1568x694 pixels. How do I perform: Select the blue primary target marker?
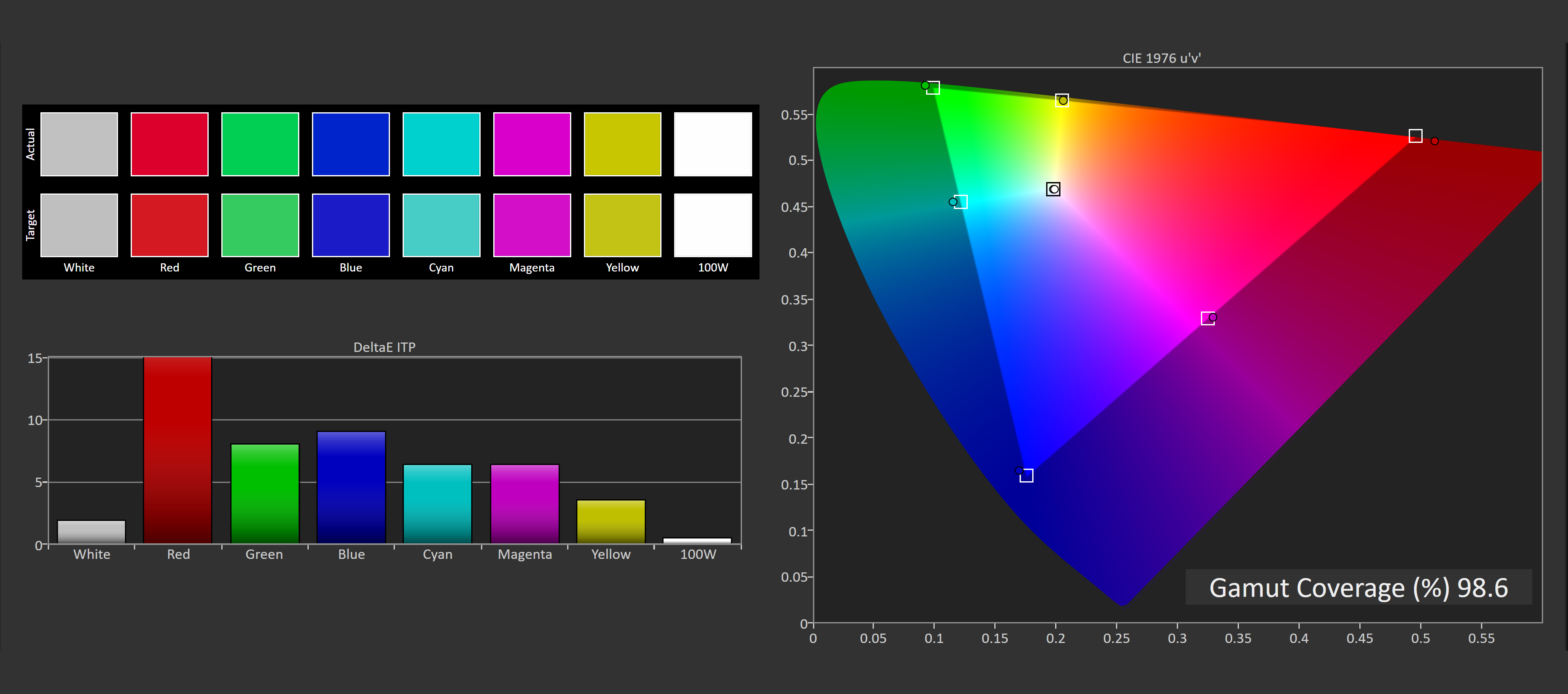(x=1026, y=476)
